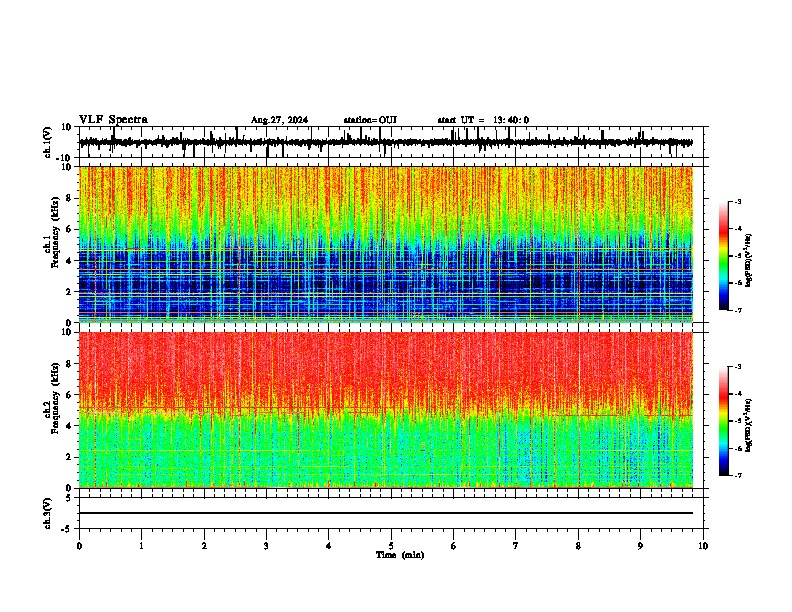Click the ch.1 colorbar "-3" tick label
792x612 pixels.
click(x=737, y=201)
